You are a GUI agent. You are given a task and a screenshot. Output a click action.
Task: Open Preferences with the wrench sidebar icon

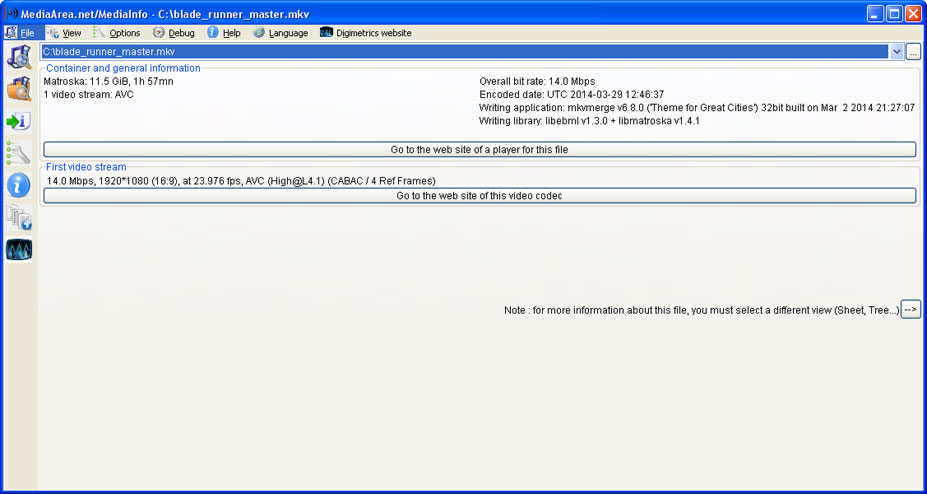pyautogui.click(x=19, y=153)
